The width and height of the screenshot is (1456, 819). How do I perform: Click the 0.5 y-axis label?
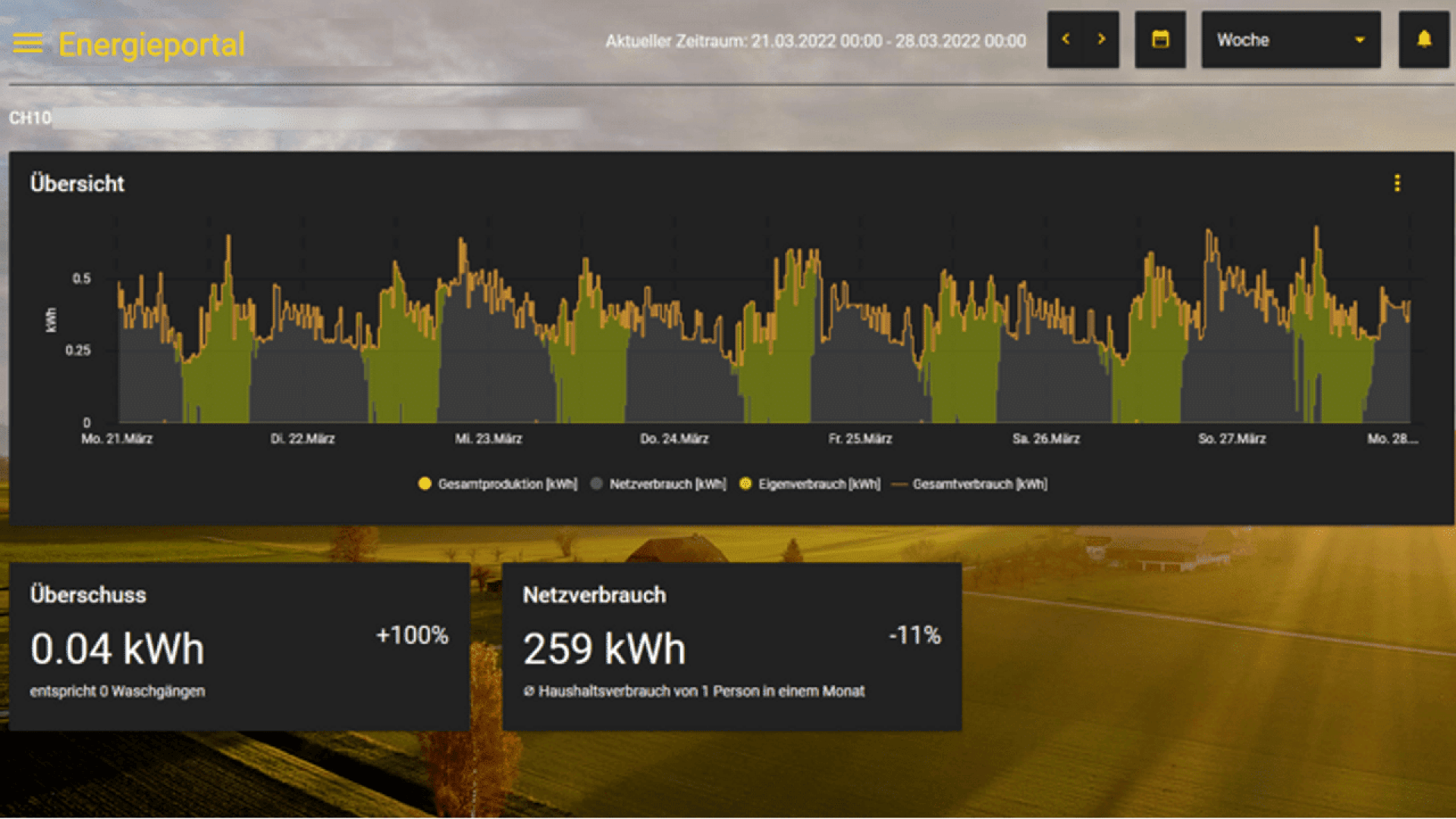pos(81,279)
